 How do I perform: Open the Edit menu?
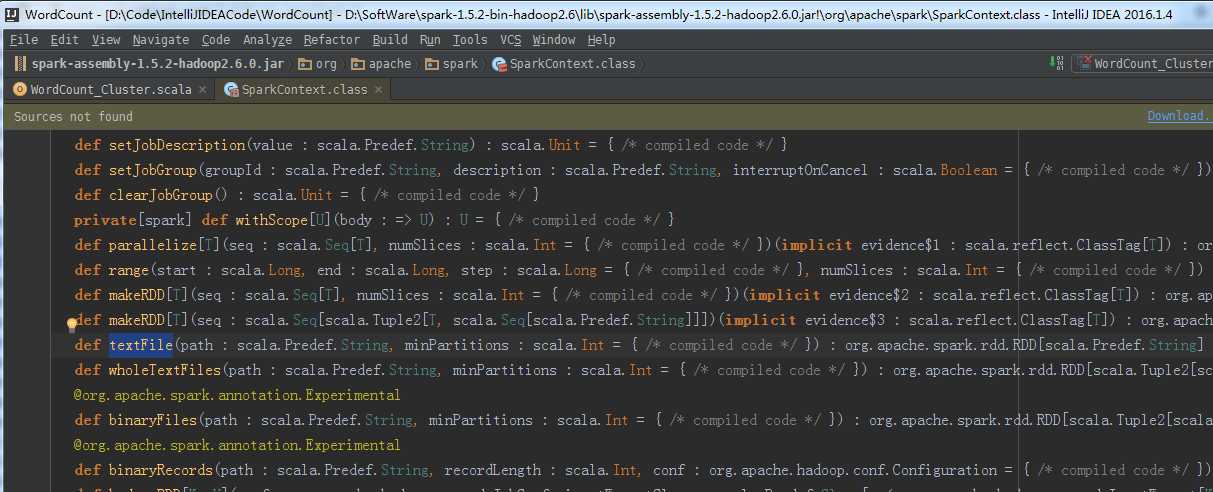tap(65, 40)
